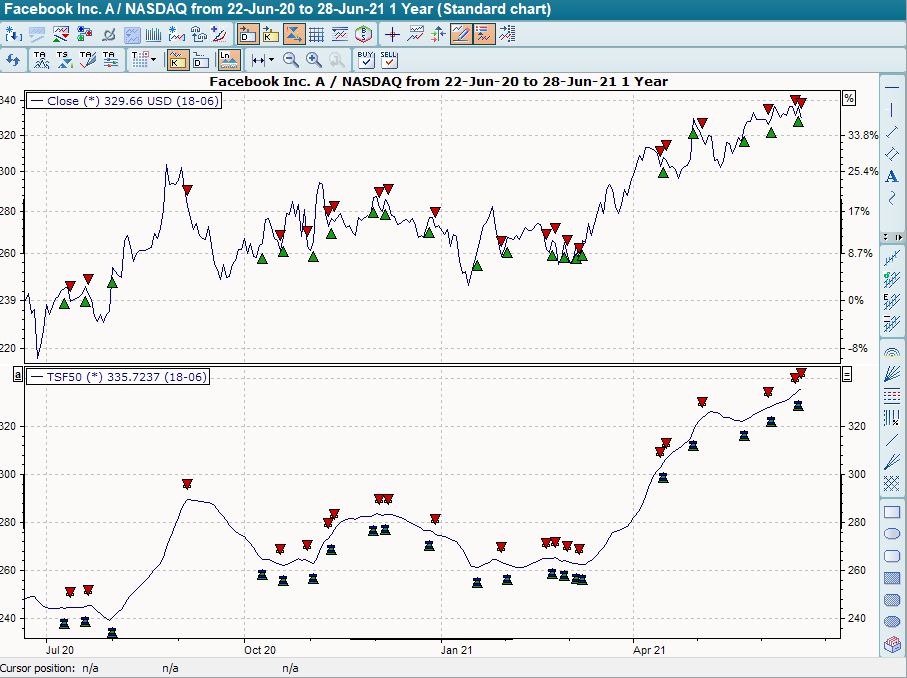The height and width of the screenshot is (678, 907).
Task: Select the zoom out magnifier tool
Action: click(291, 60)
